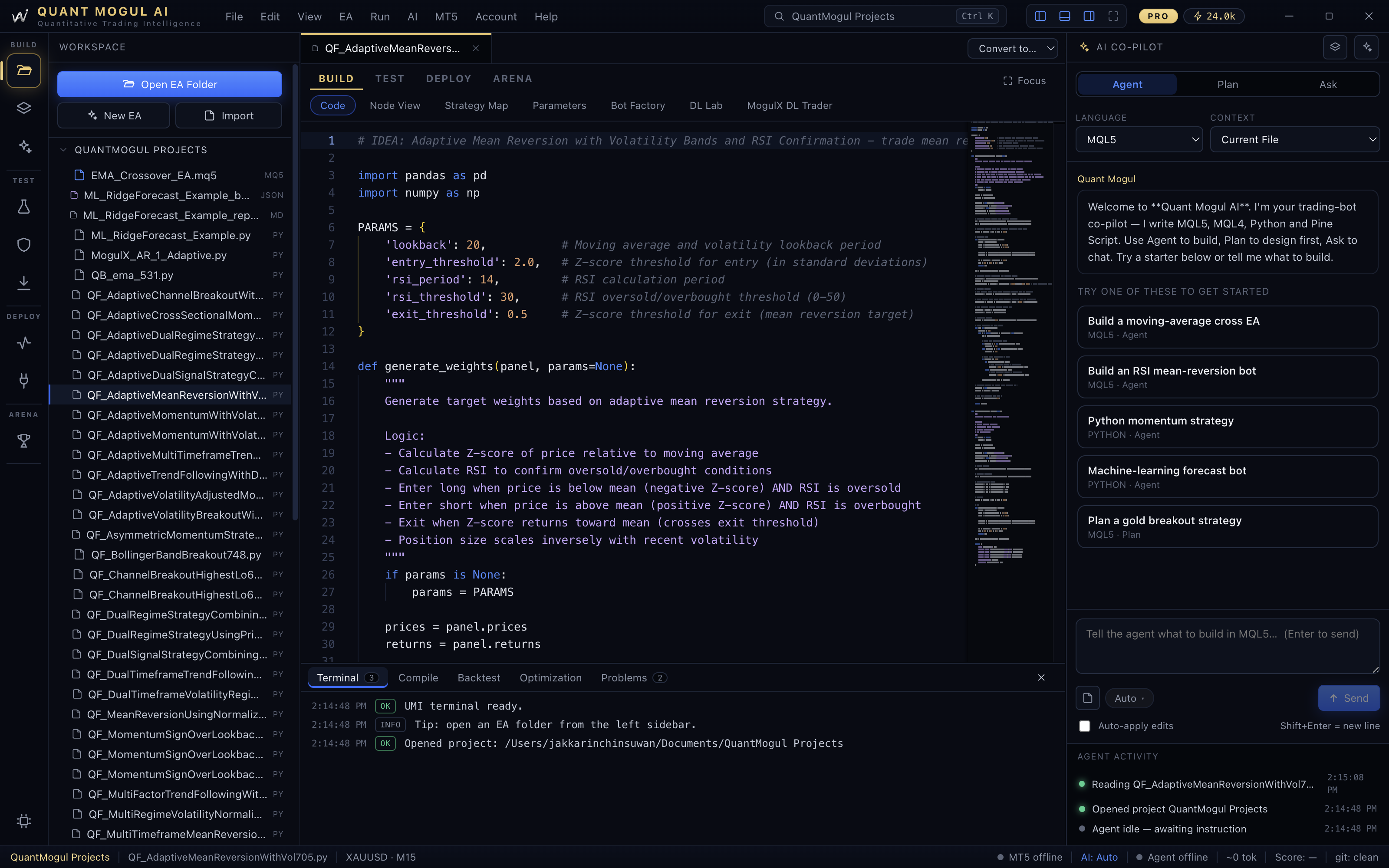The width and height of the screenshot is (1389, 868).
Task: Open the Convert to... dropdown
Action: point(1013,49)
